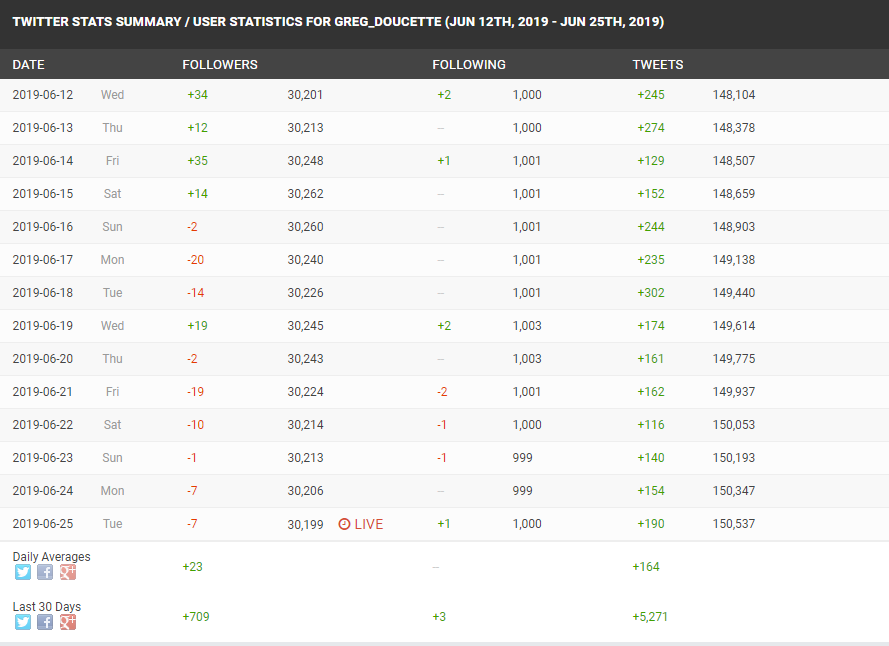Share Daily Averages on Facebook
Viewport: 889px width, 646px height.
click(x=45, y=572)
